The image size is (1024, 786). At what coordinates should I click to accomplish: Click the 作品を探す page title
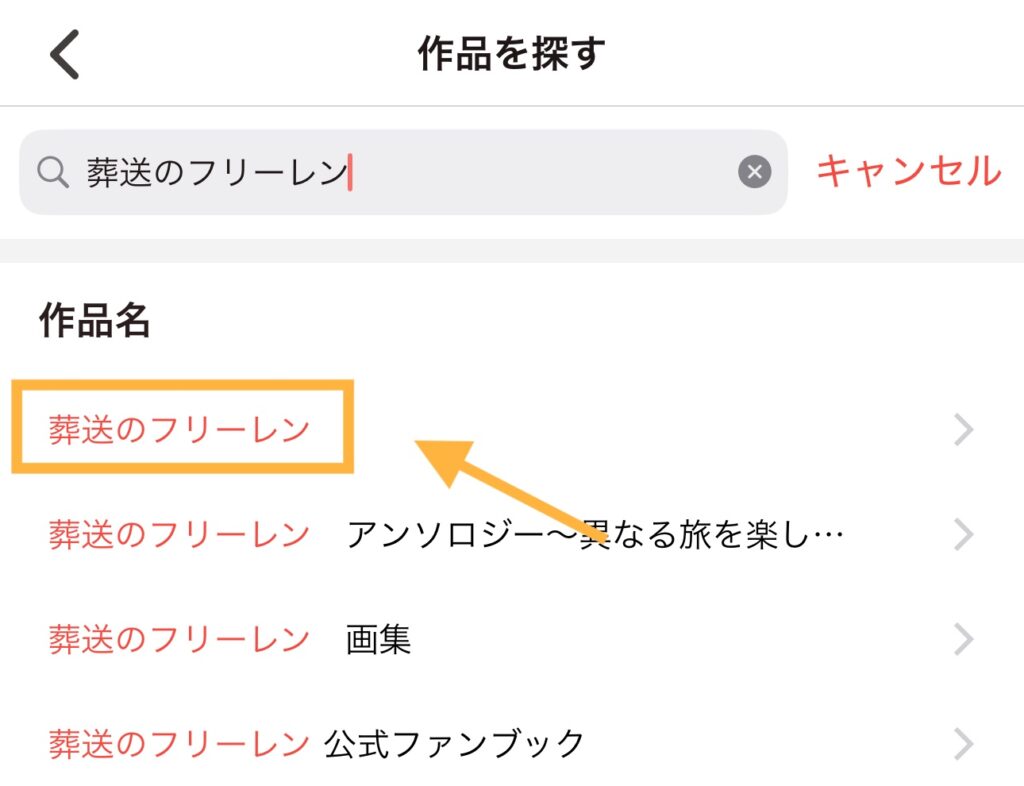(511, 54)
